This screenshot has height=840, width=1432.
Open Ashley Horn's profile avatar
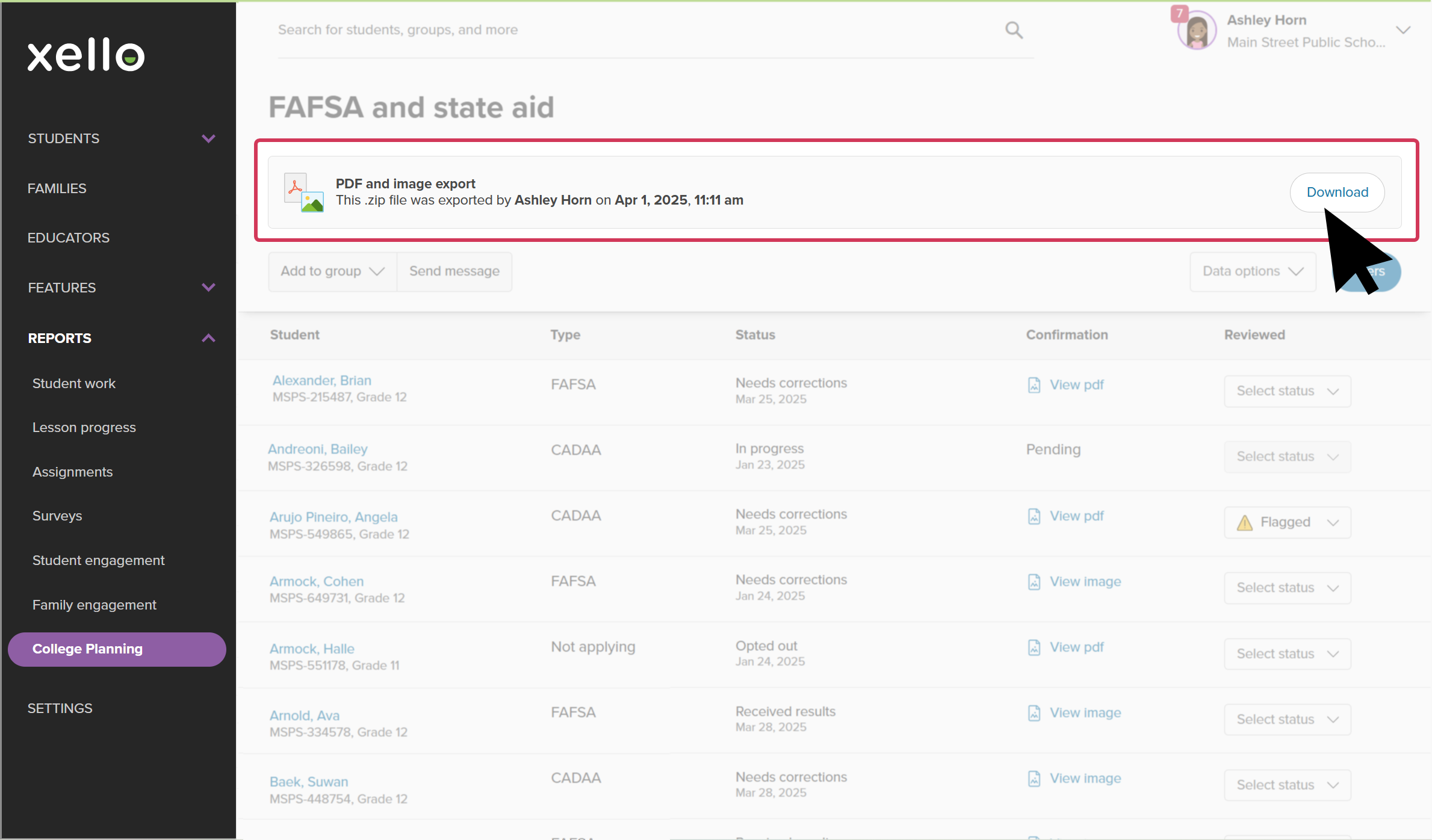1197,31
